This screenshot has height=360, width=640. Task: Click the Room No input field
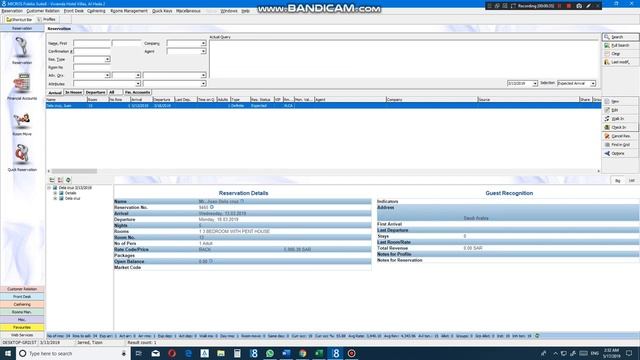coord(92,67)
